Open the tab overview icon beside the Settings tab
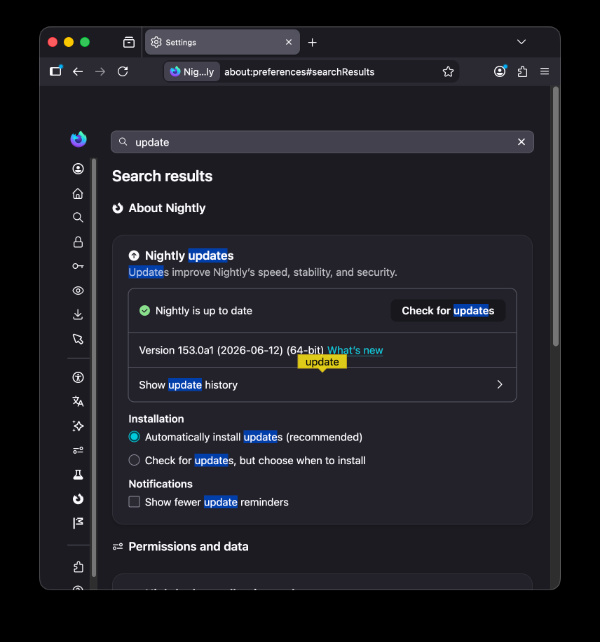 (x=129, y=42)
